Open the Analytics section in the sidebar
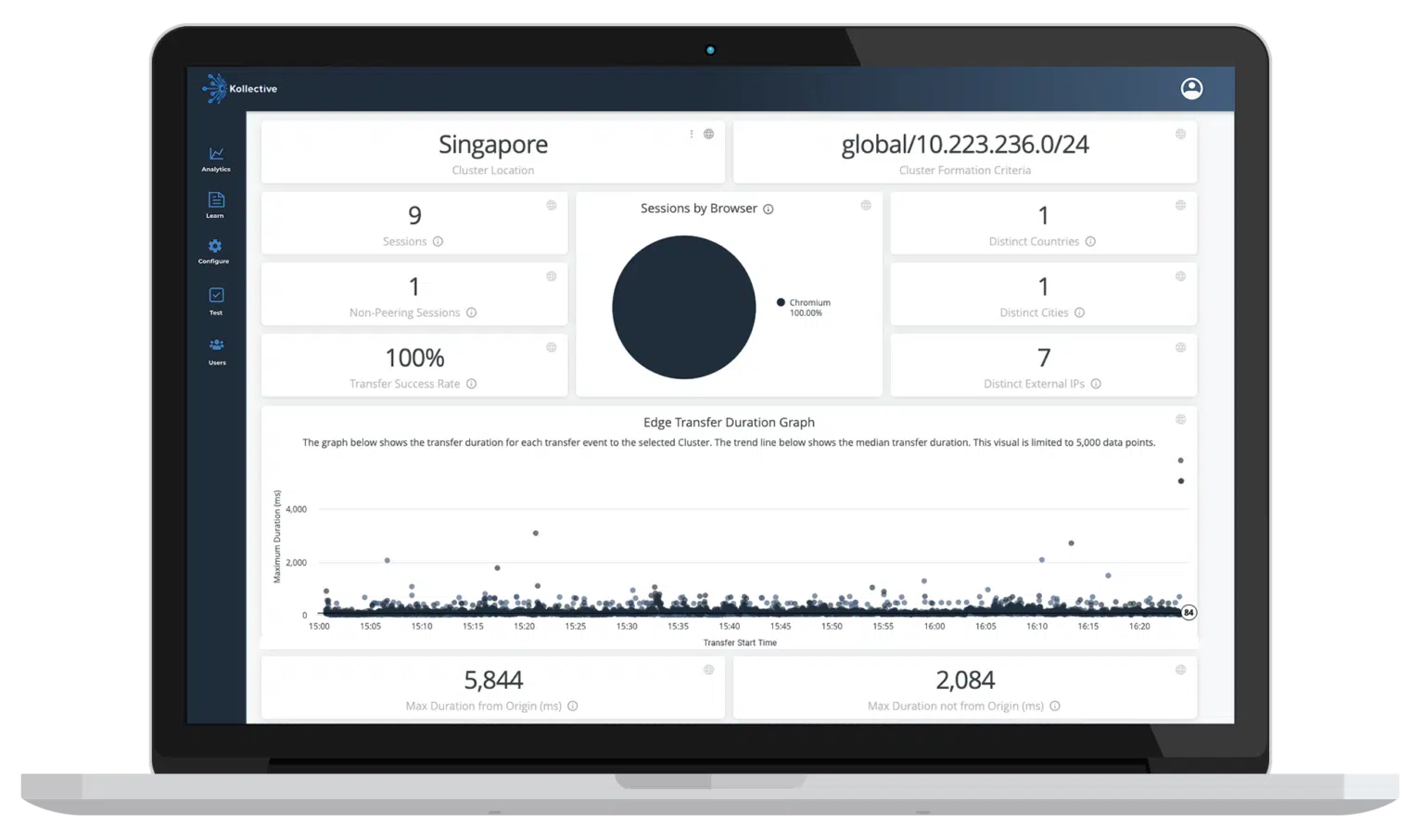 point(215,159)
